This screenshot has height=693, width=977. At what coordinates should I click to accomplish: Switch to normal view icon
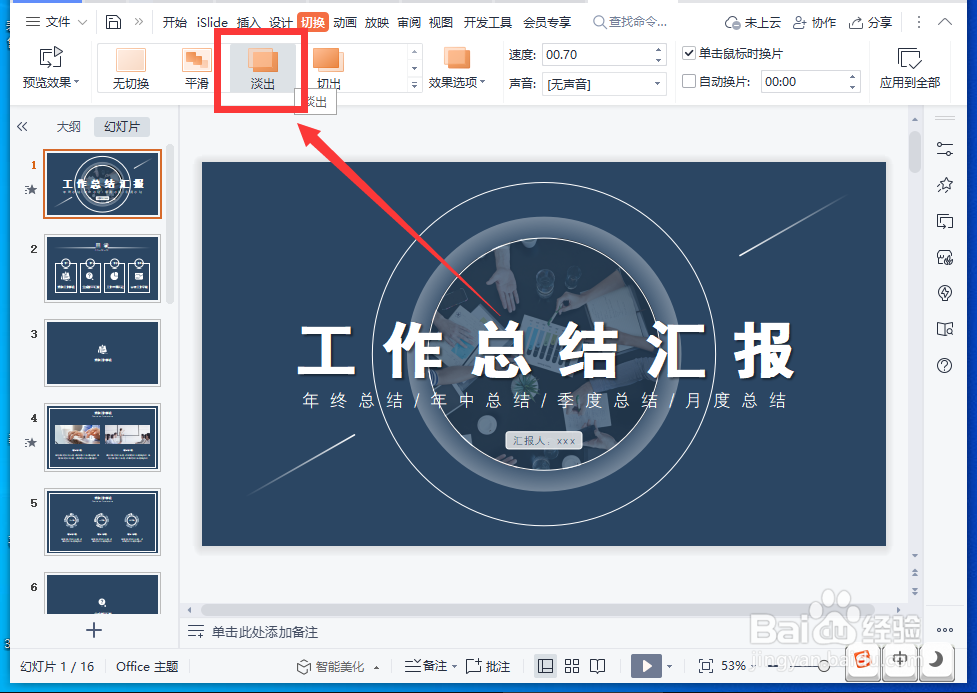[x=545, y=666]
